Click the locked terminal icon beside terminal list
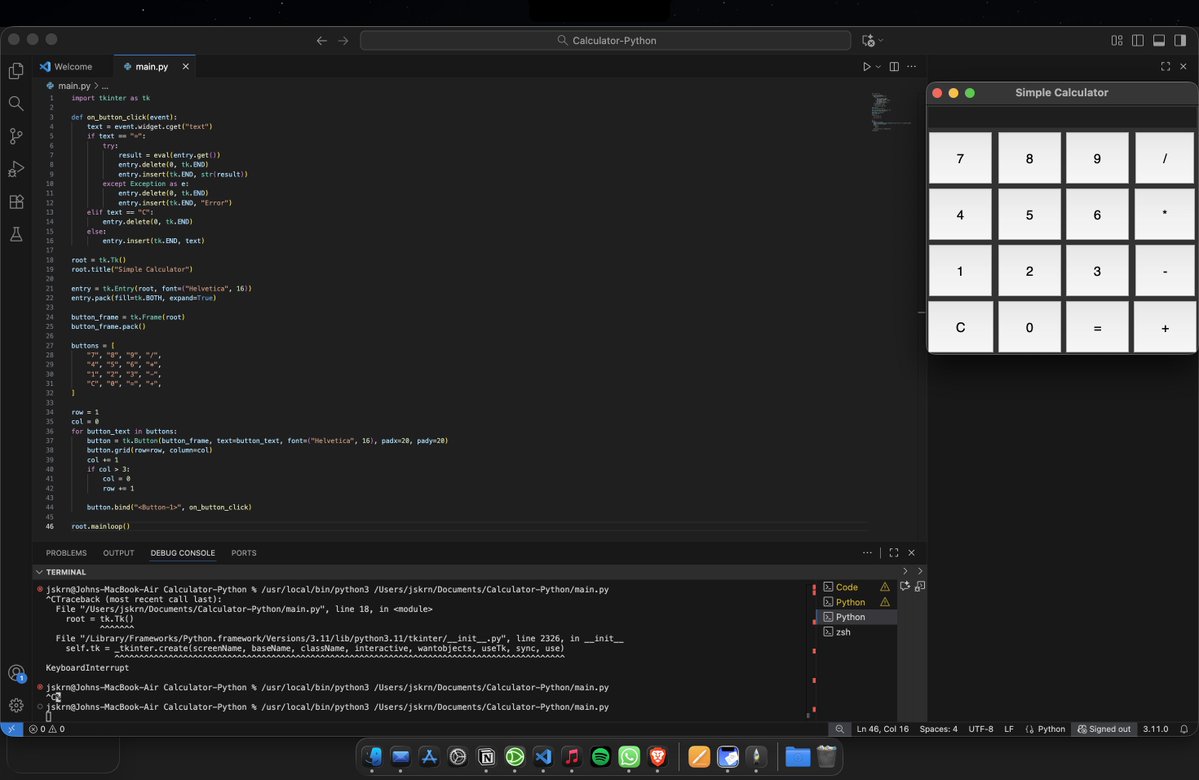The width and height of the screenshot is (1199, 780). 920,586
